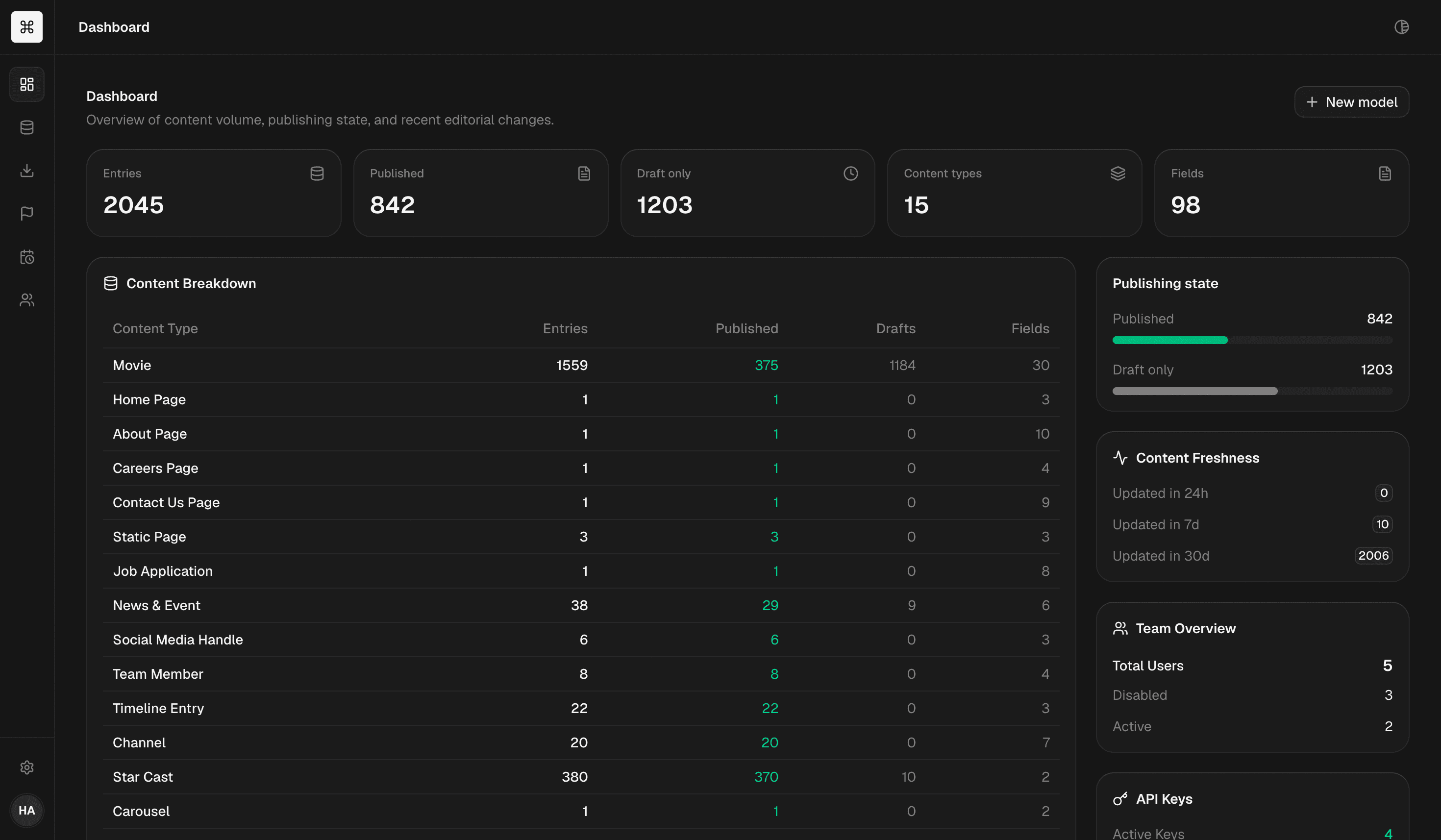This screenshot has height=840, width=1441.
Task: Click the Content Freshness pulse icon
Action: pyautogui.click(x=1120, y=458)
